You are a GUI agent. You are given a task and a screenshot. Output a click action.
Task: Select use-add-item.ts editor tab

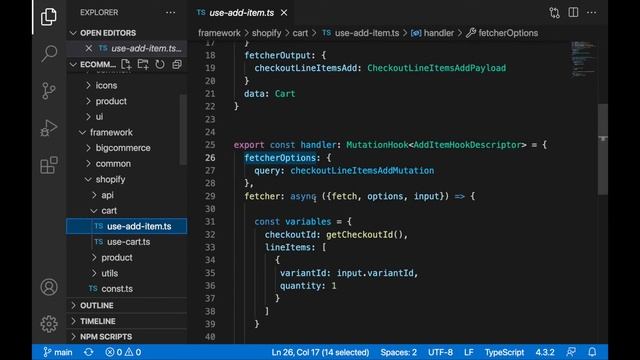click(x=242, y=13)
